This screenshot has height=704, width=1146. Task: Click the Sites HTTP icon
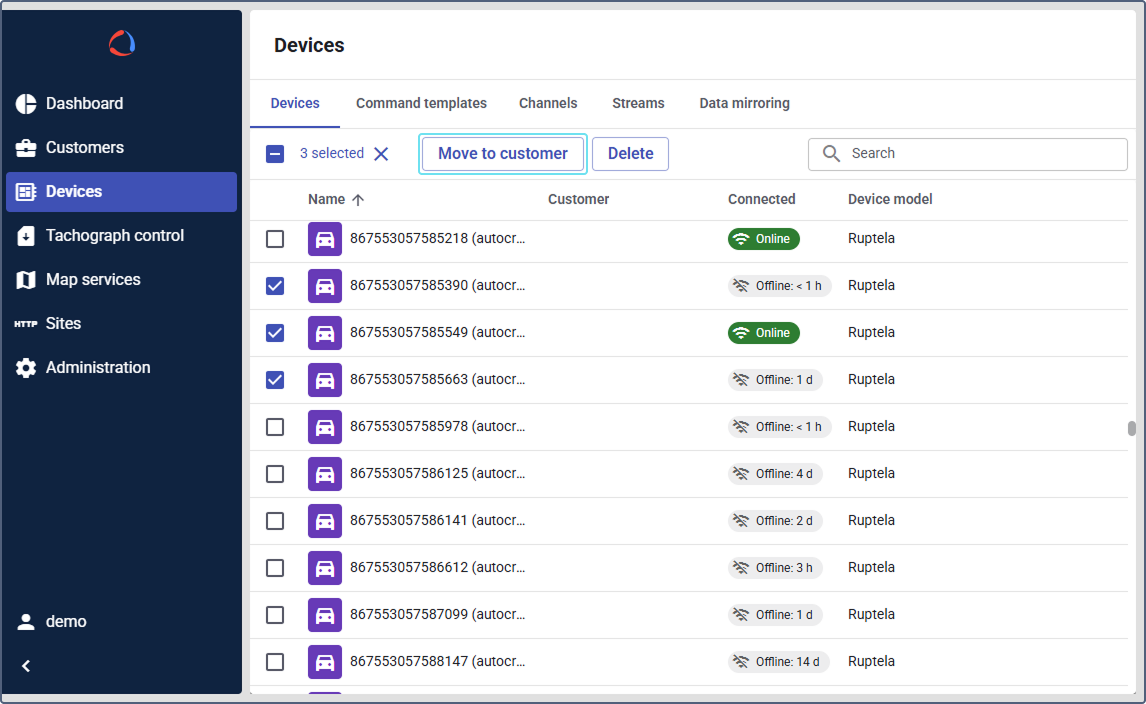[x=26, y=324]
